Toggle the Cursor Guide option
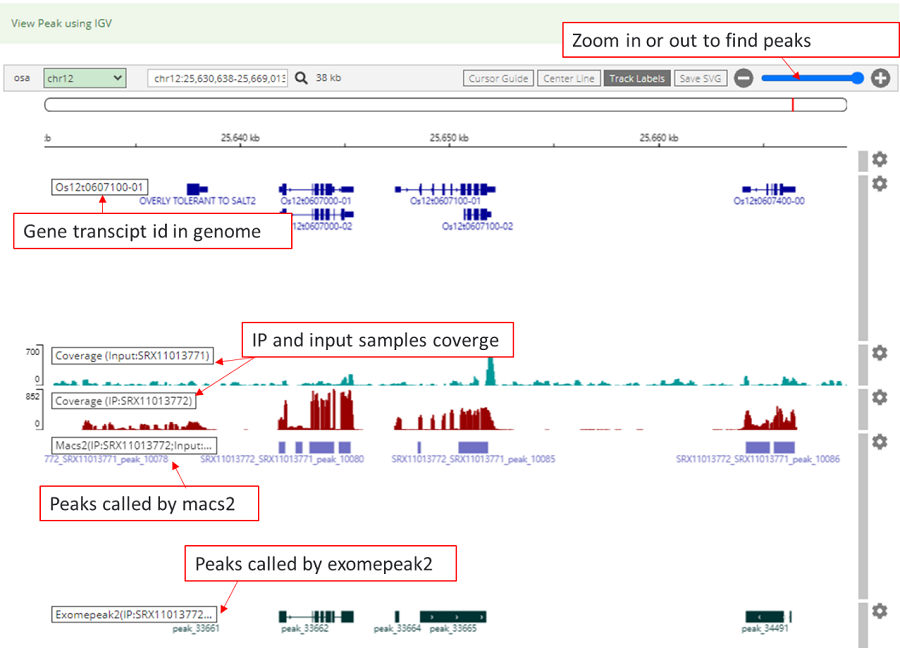Viewport: 900px width, 648px height. click(498, 78)
